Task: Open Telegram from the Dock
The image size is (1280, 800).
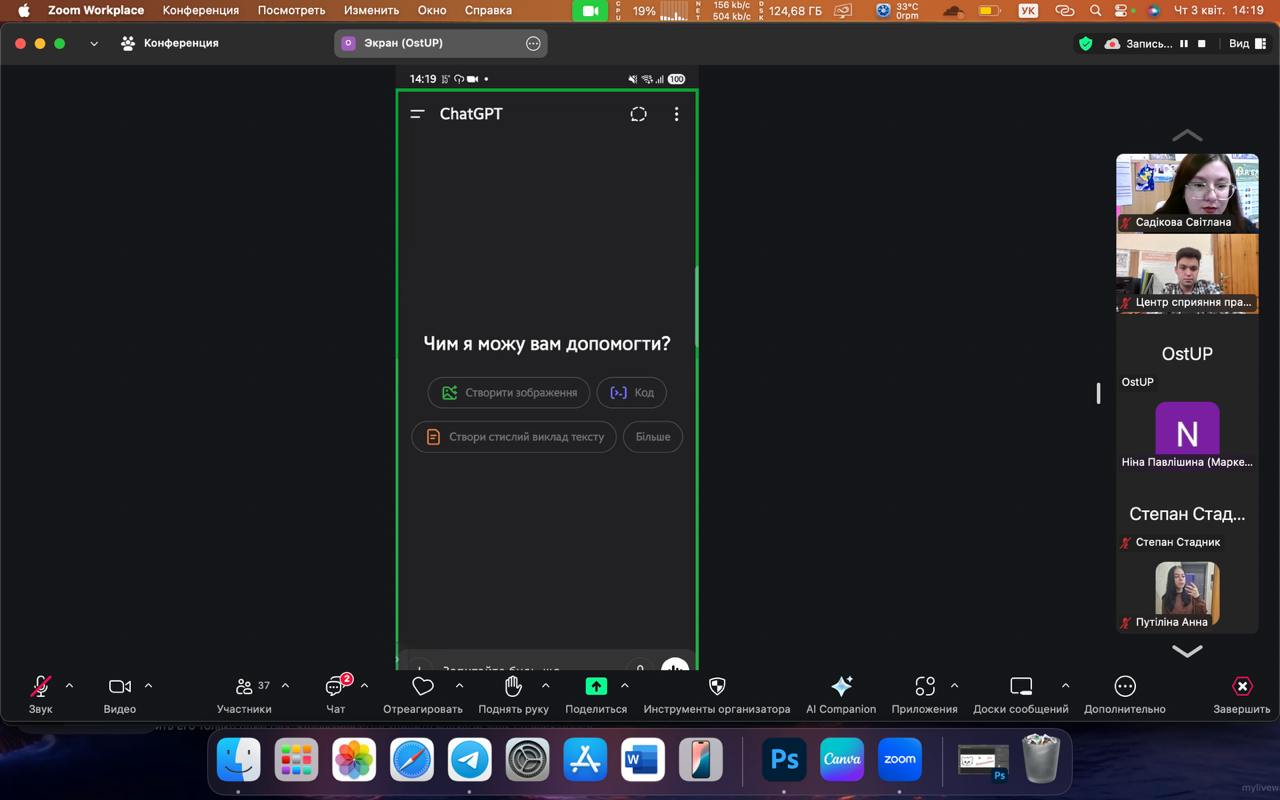Action: [469, 761]
